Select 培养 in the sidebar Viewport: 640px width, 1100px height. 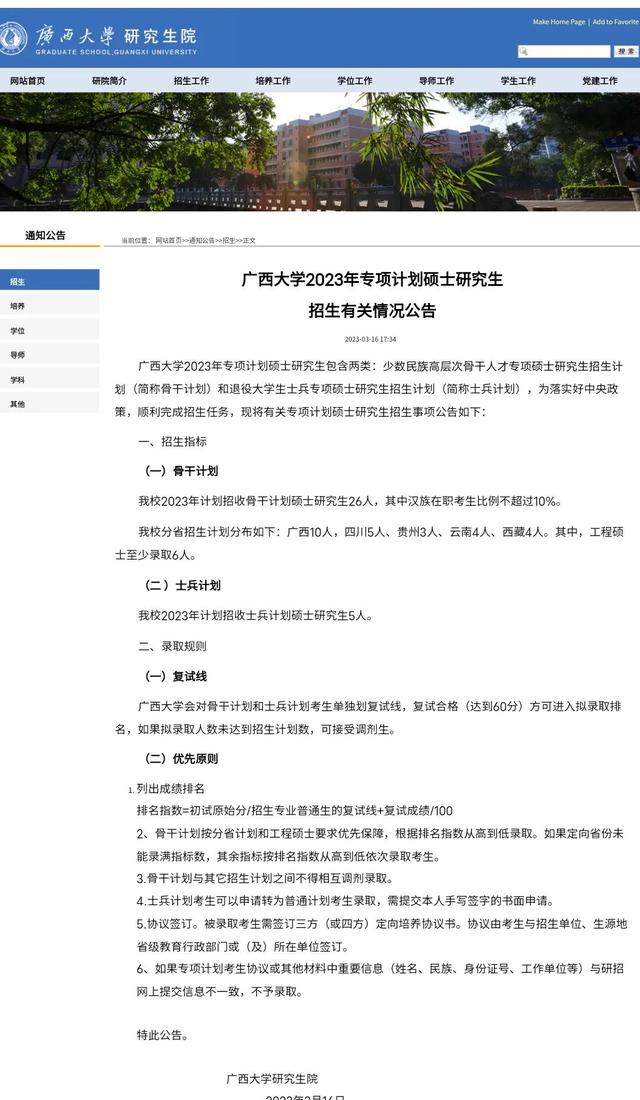[x=49, y=306]
